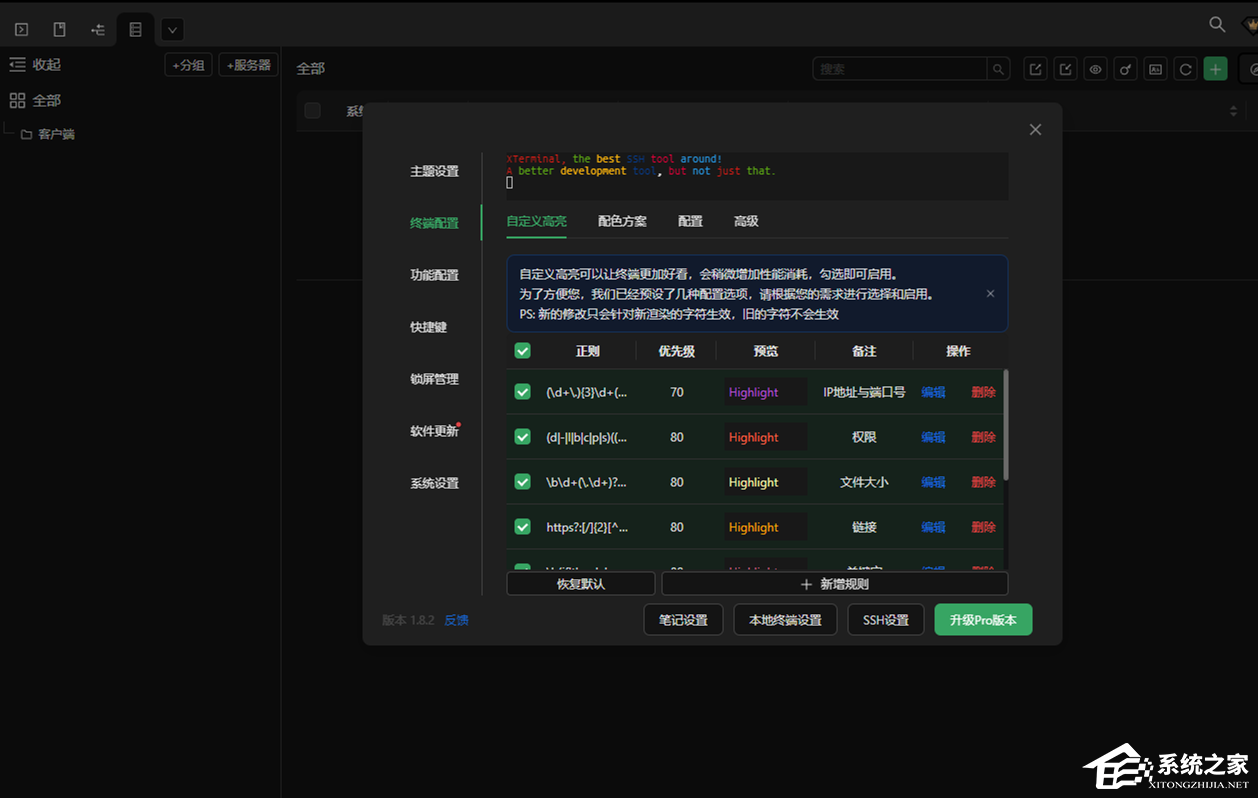Click the priority value 70
This screenshot has height=798, width=1258.
tap(677, 392)
